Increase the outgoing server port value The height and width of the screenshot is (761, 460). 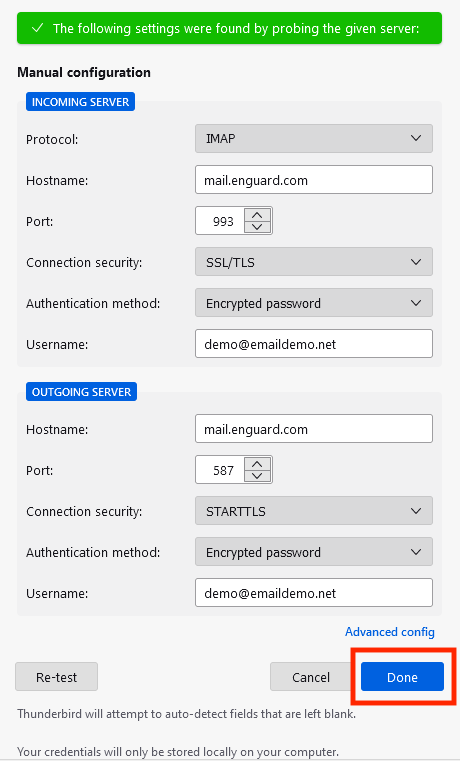click(x=257, y=463)
